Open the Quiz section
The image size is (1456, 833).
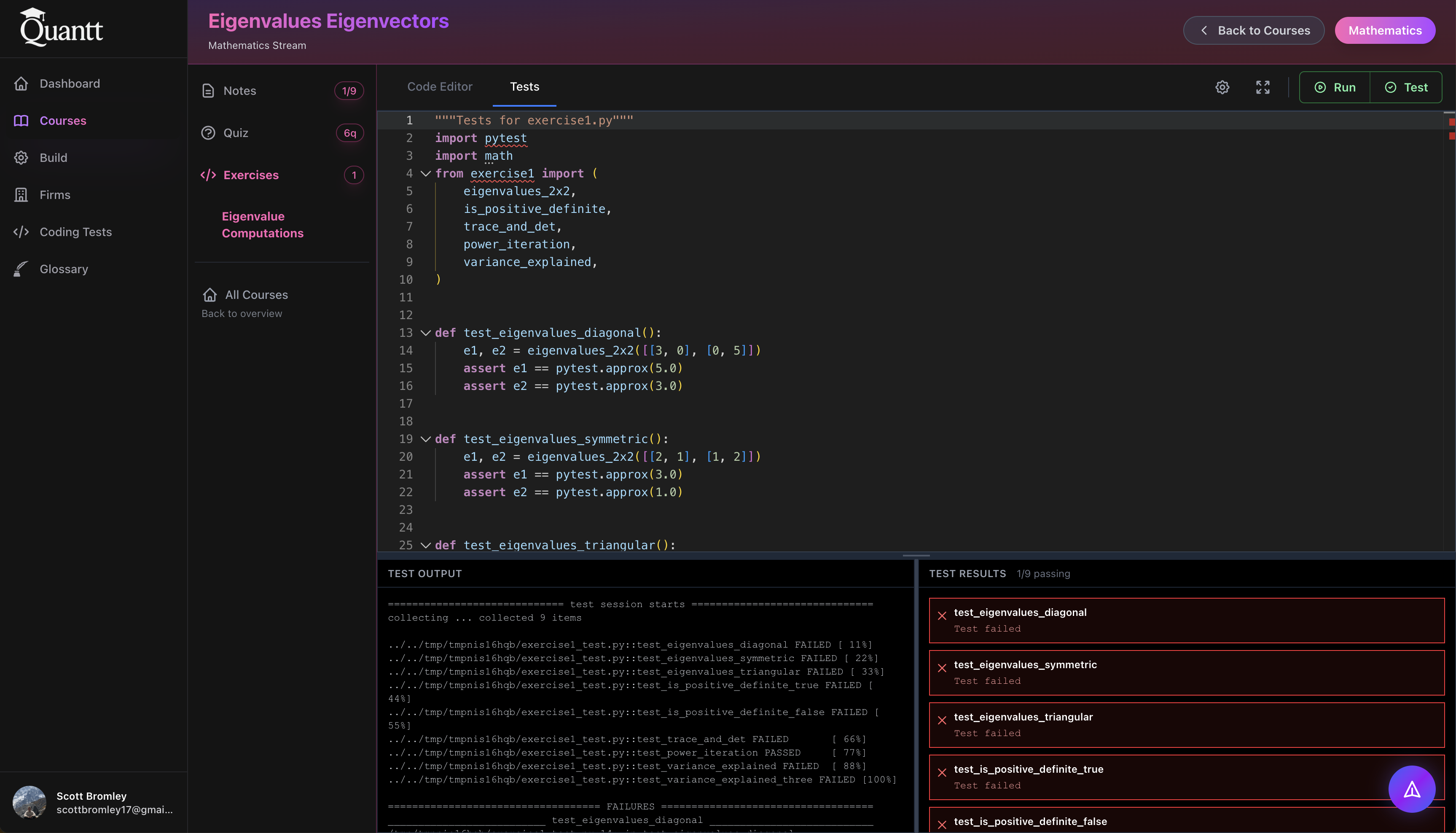236,133
